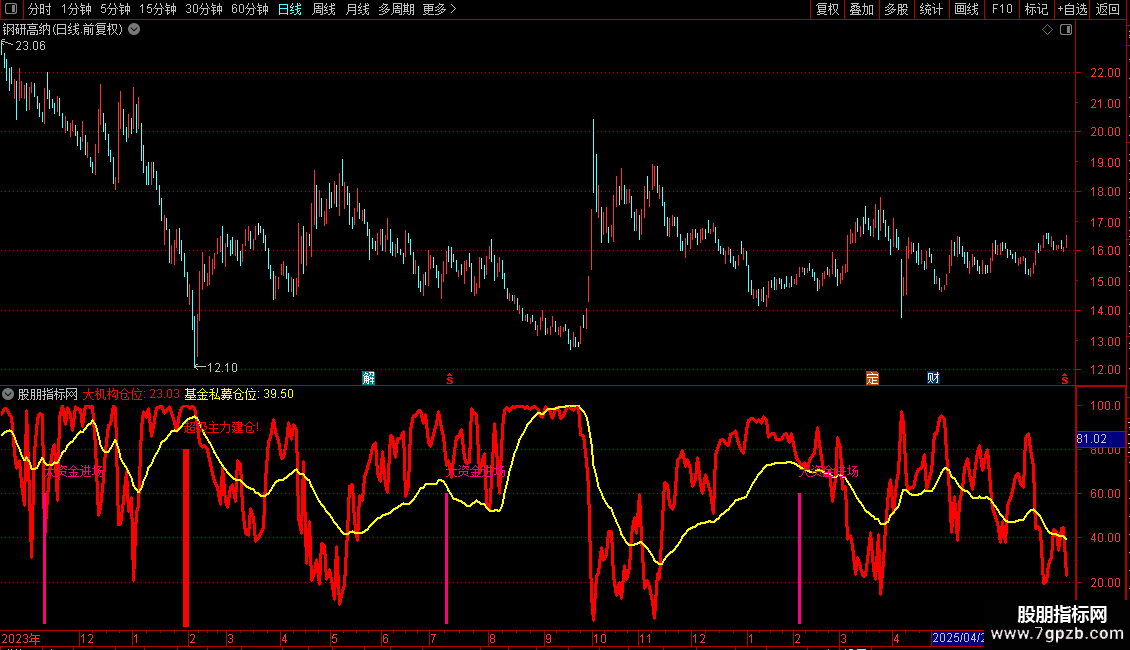Click the diamond icon above the price axis
Screen dimensions: 1130x650
coord(1047,30)
